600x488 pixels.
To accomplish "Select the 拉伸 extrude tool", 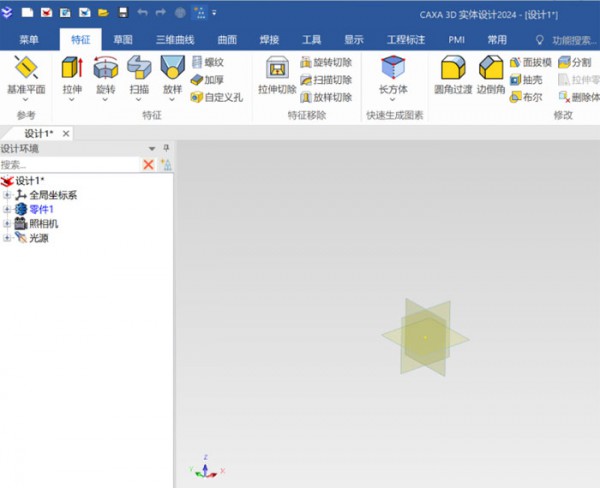I will click(72, 75).
